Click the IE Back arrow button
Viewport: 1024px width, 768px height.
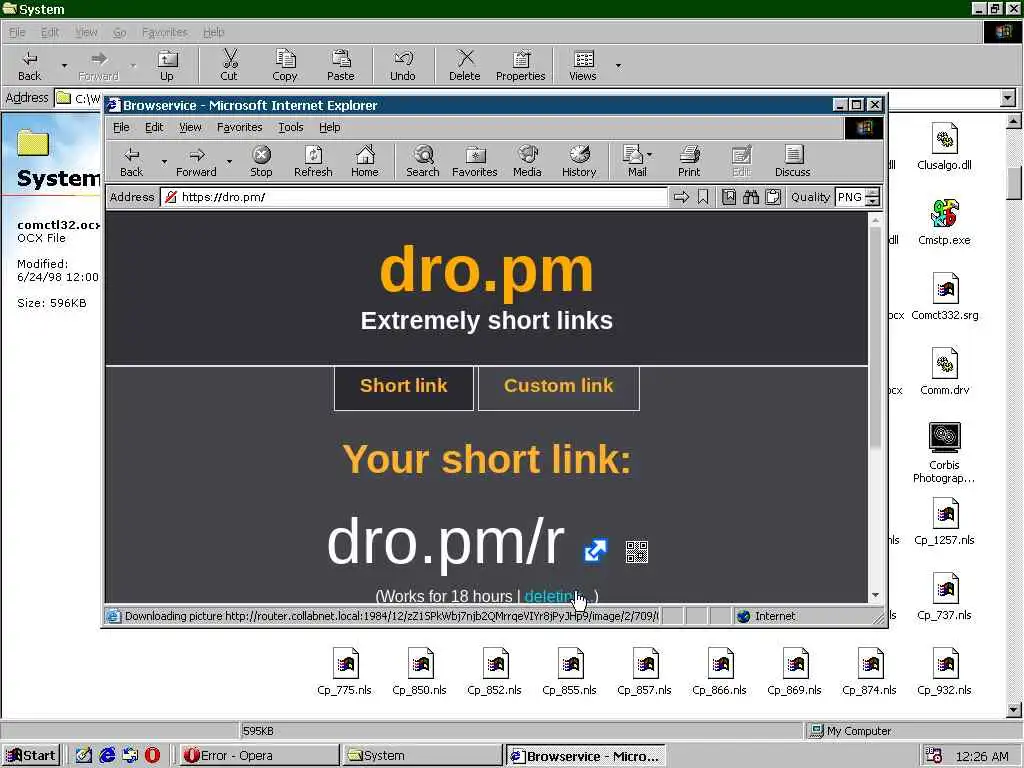tap(131, 161)
